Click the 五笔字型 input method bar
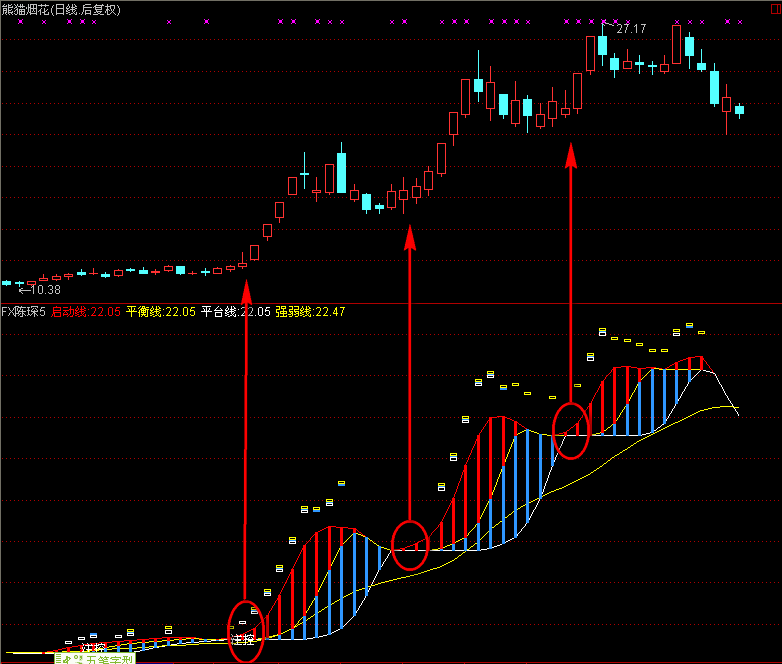The height and width of the screenshot is (664, 782). 95,659
